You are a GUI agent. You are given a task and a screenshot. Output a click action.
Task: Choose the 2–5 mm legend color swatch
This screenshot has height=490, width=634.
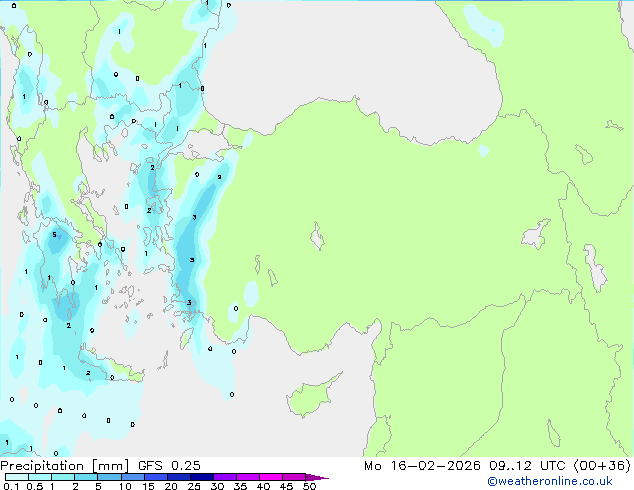pyautogui.click(x=86, y=477)
